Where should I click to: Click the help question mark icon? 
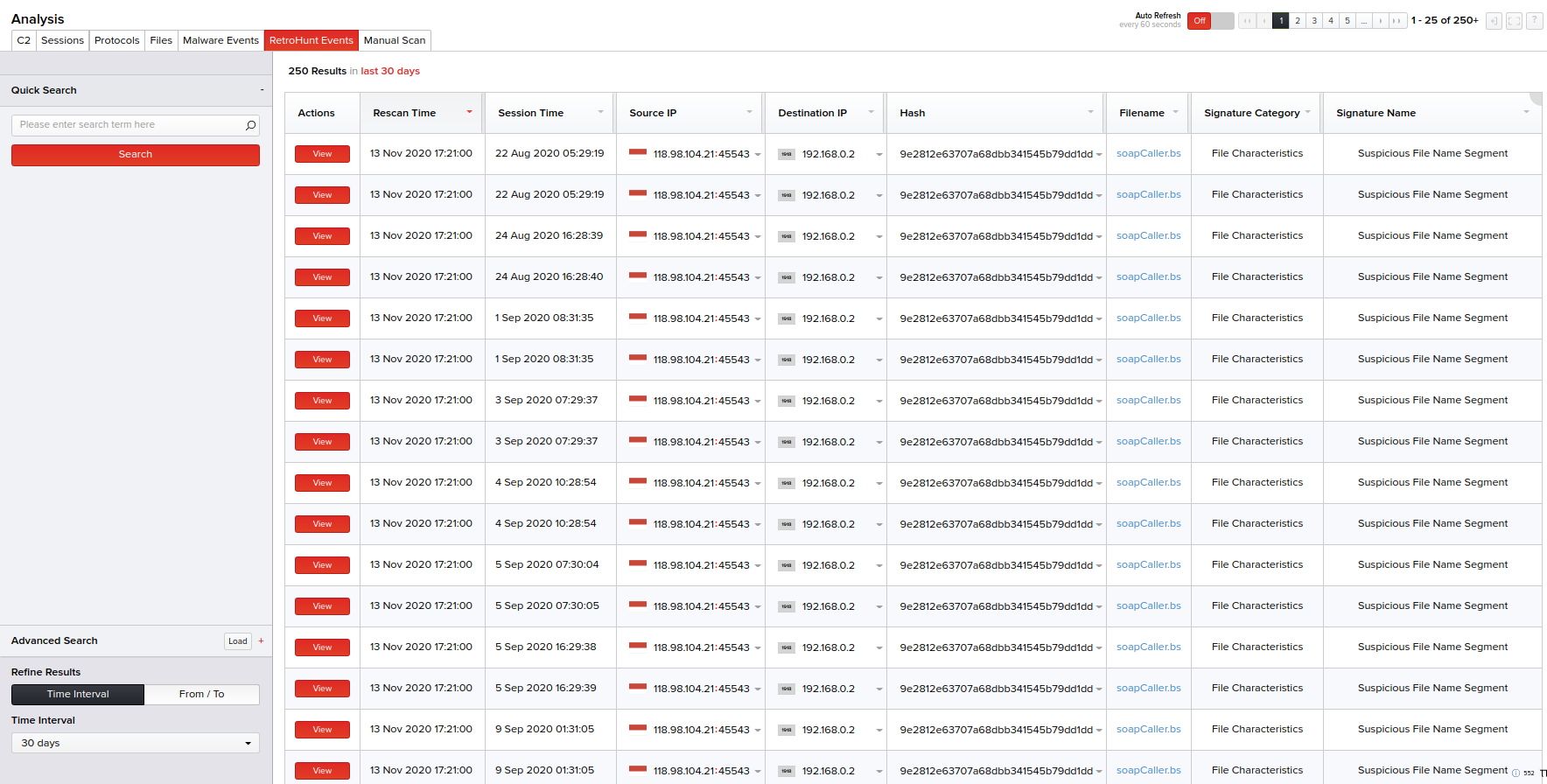point(1534,21)
